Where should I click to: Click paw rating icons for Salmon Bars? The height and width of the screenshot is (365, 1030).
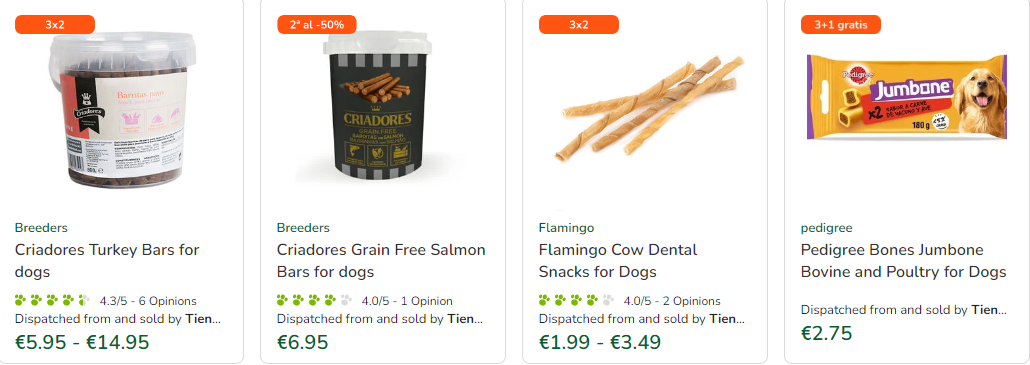pos(315,301)
